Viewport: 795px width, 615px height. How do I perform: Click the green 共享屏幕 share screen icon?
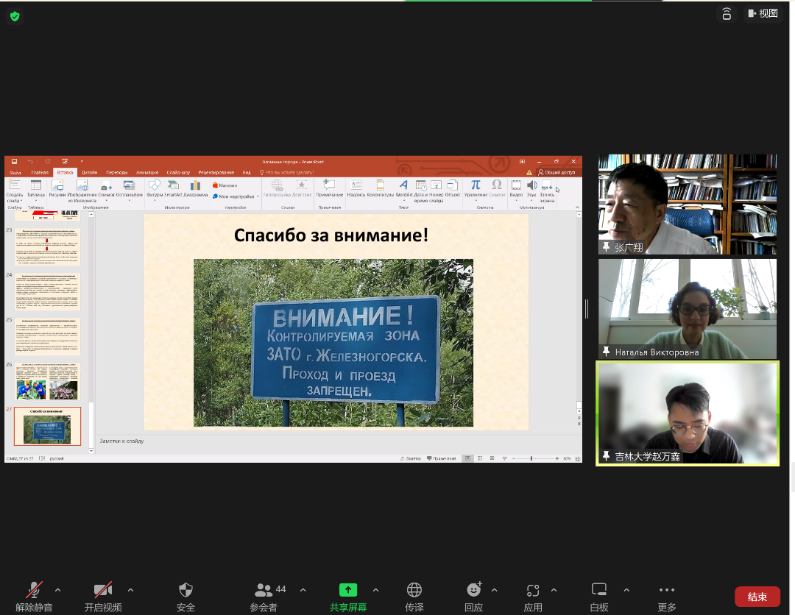tap(348, 590)
